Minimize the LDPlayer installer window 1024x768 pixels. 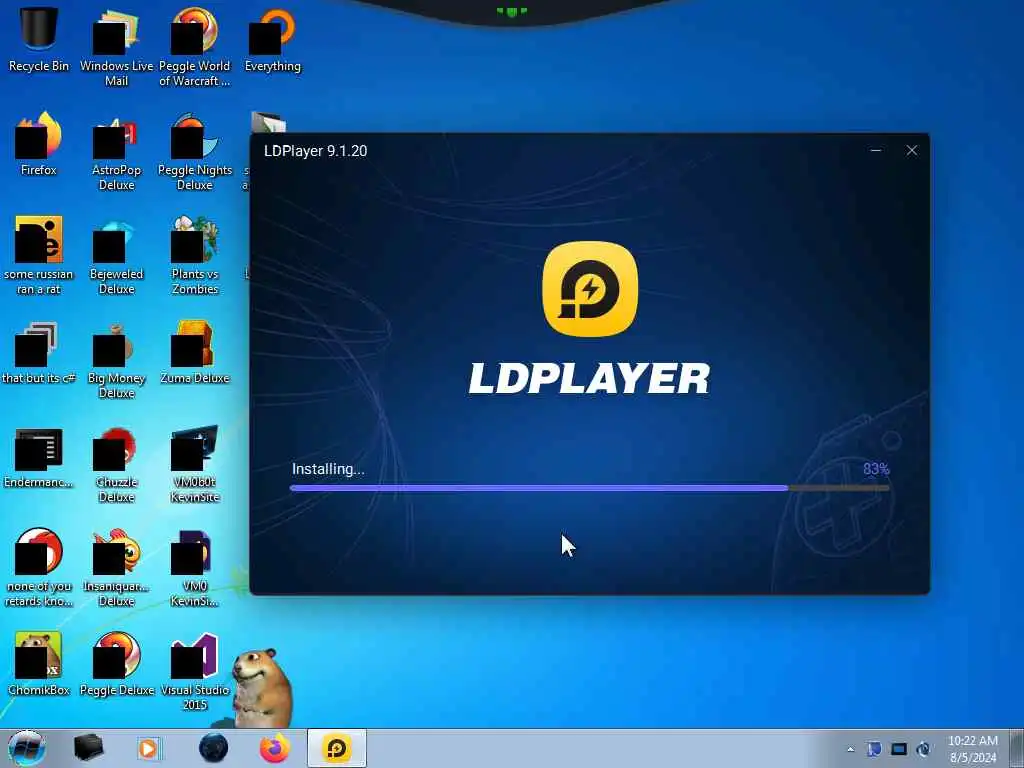pos(876,151)
